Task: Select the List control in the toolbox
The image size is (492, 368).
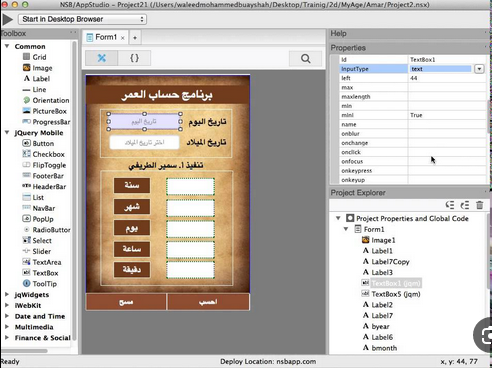Action: point(33,197)
